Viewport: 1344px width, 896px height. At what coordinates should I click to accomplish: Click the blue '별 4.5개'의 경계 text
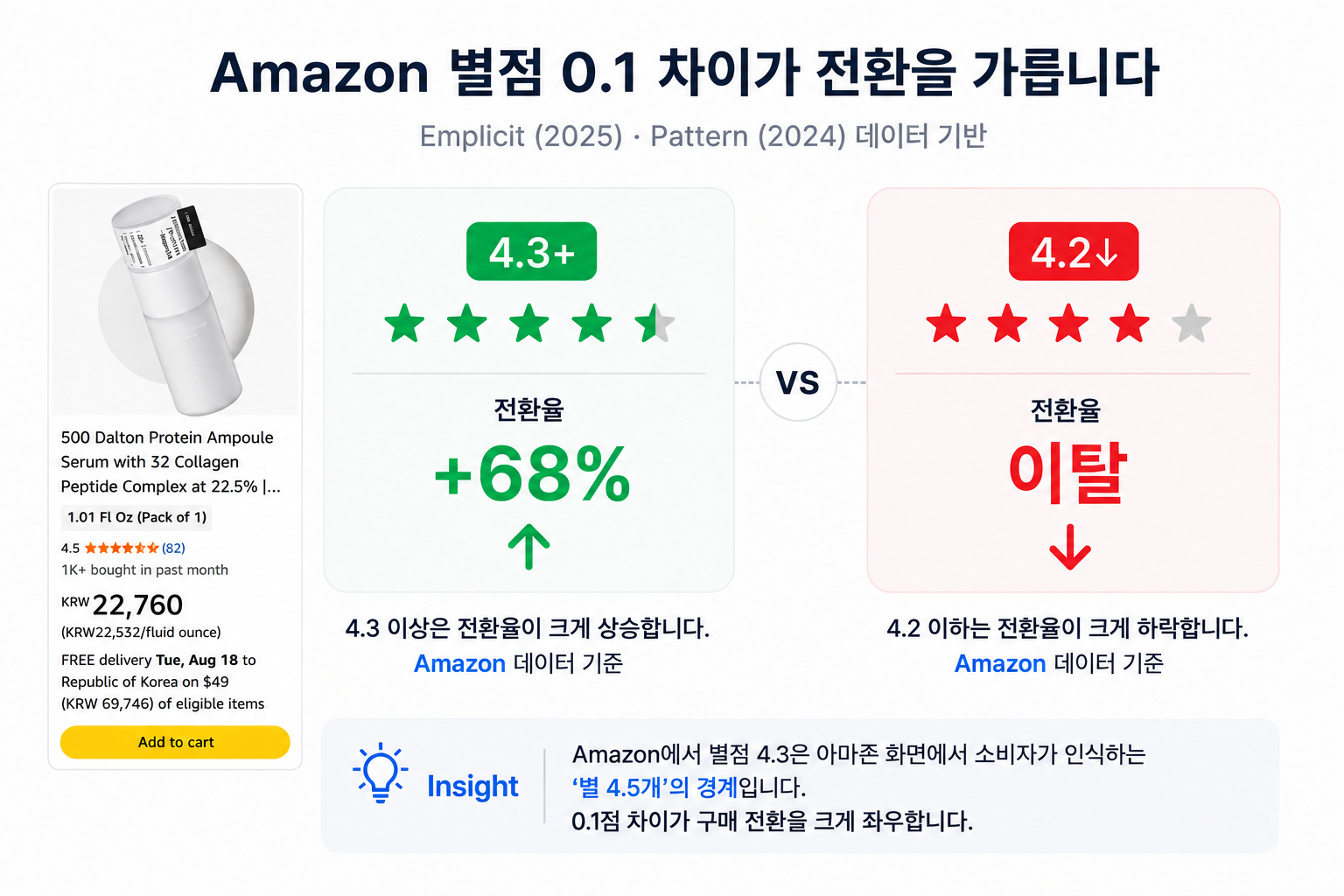pos(655,787)
